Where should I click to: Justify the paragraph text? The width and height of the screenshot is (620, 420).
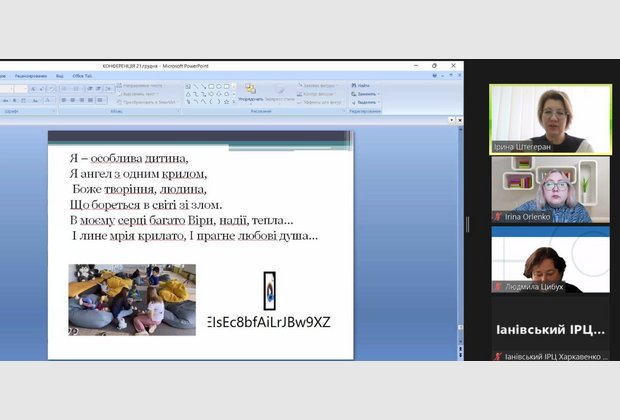click(90, 100)
